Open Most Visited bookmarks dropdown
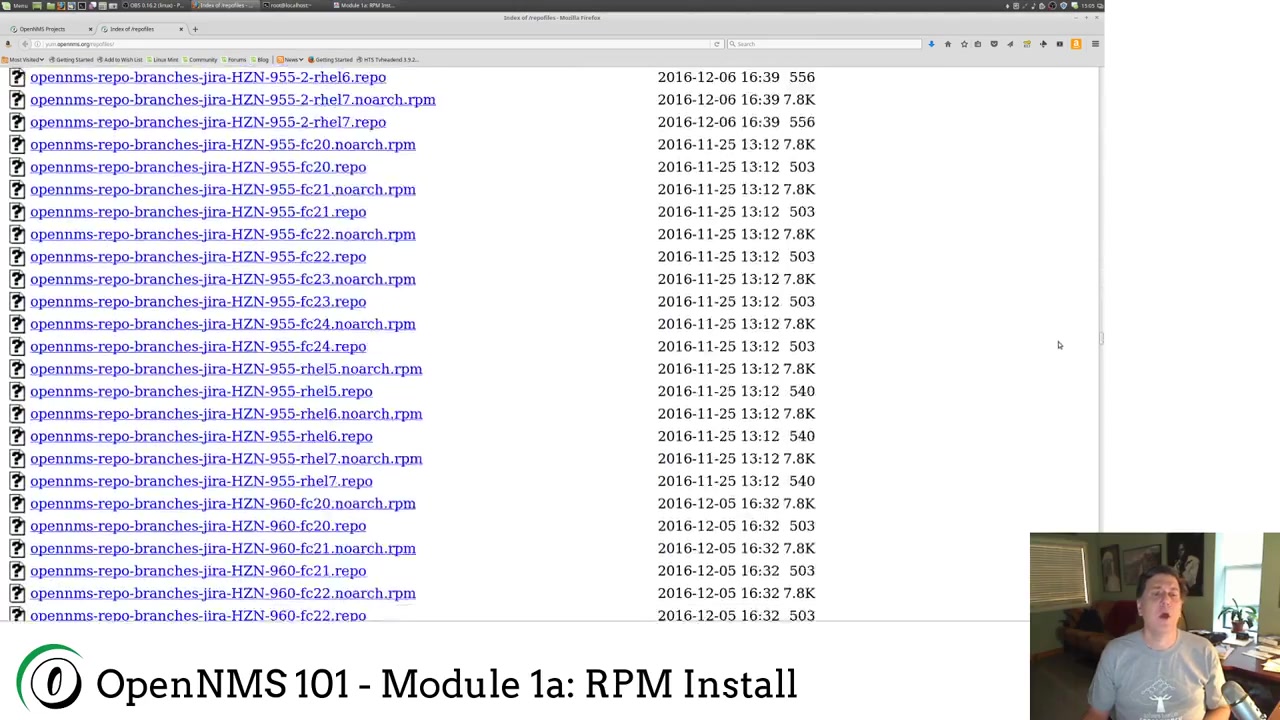This screenshot has width=1280, height=720. coord(23,60)
